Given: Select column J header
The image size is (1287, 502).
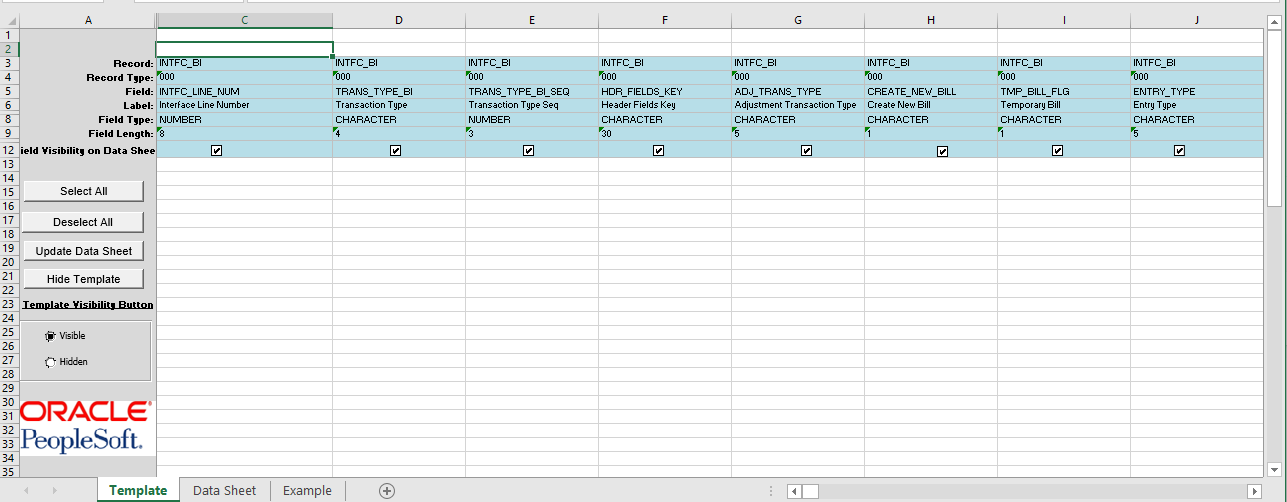Looking at the screenshot, I should pyautogui.click(x=1198, y=20).
